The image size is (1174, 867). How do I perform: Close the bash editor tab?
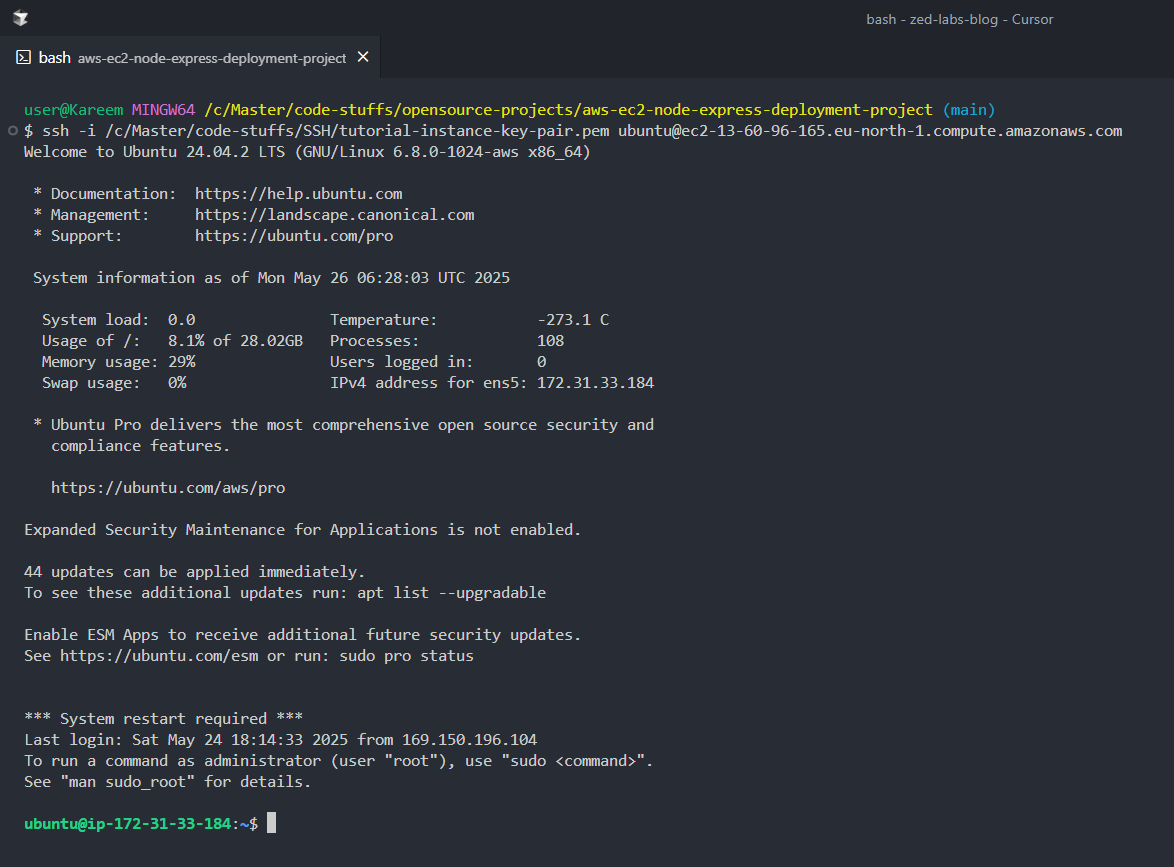[x=363, y=57]
